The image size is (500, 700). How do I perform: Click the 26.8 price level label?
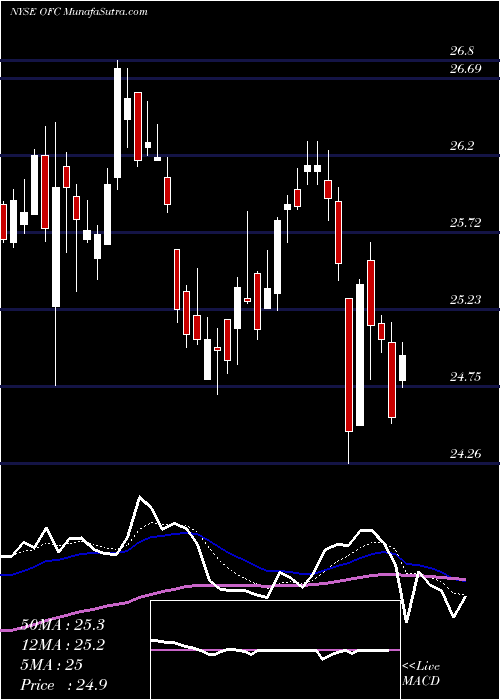coord(462,51)
